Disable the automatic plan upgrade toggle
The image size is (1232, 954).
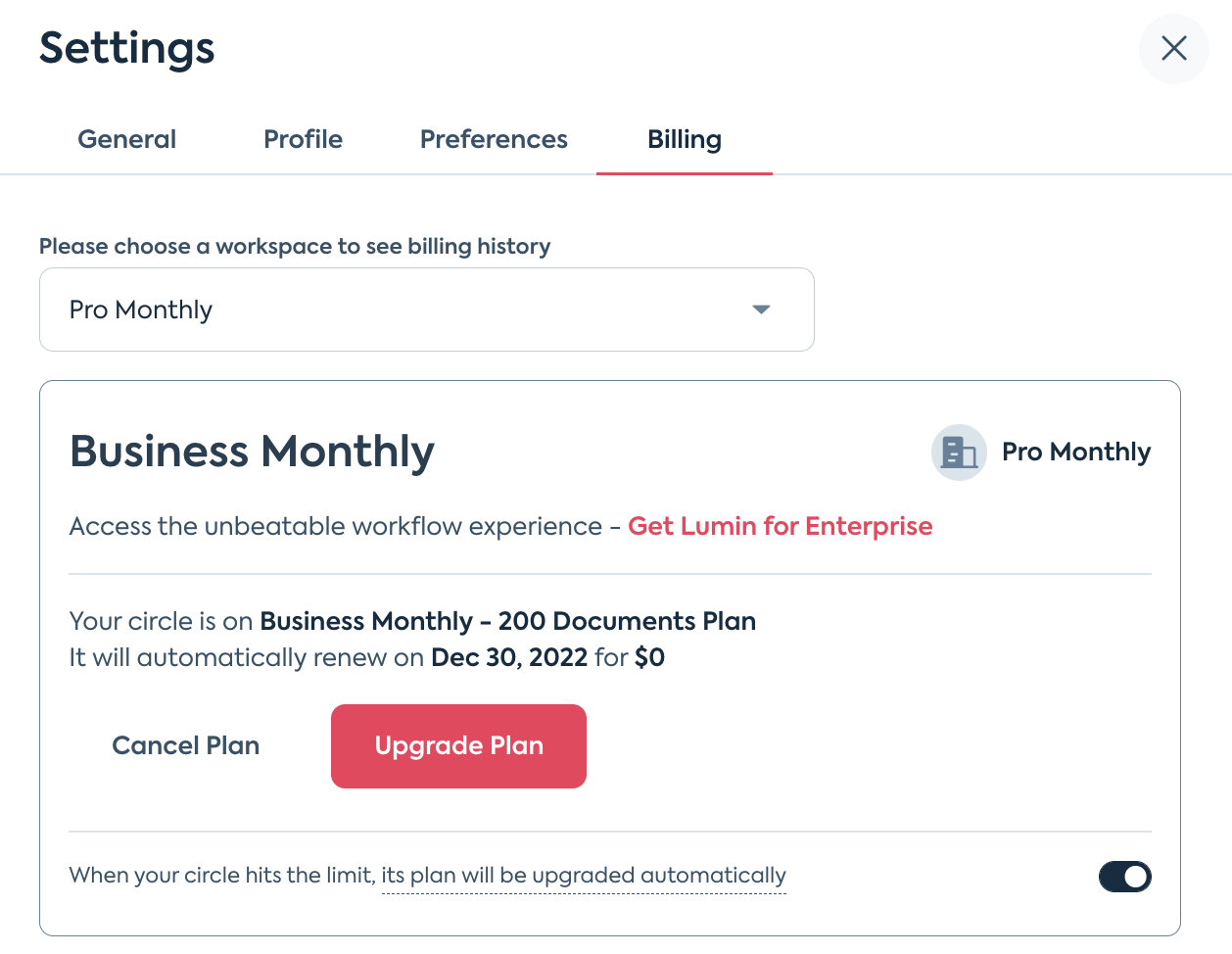[x=1124, y=877]
